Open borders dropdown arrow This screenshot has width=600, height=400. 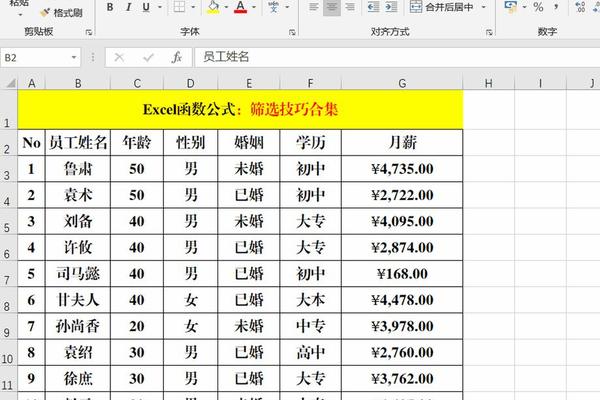coord(193,7)
